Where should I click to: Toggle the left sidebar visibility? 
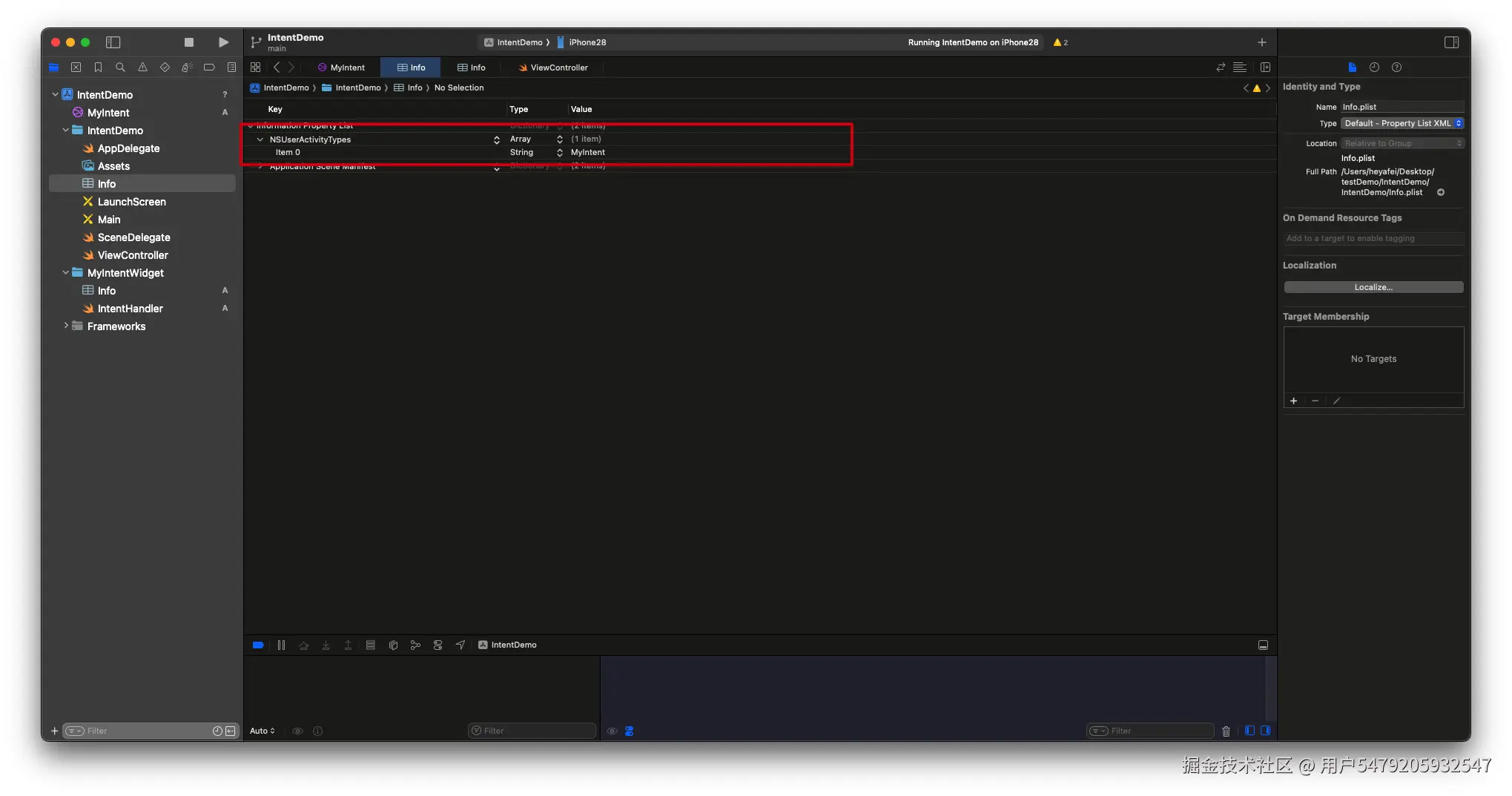[x=113, y=42]
